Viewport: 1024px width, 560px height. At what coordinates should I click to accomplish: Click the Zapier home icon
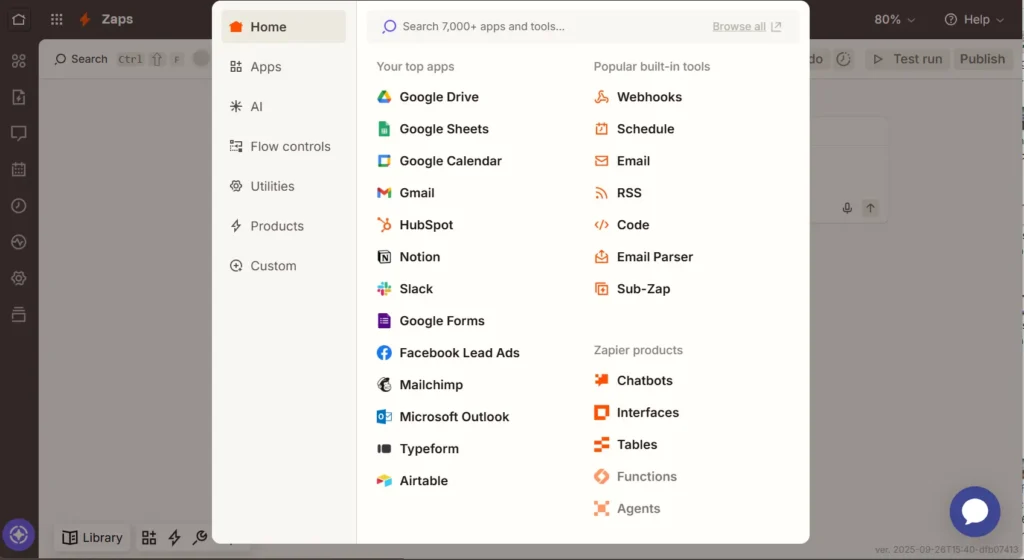click(x=19, y=19)
